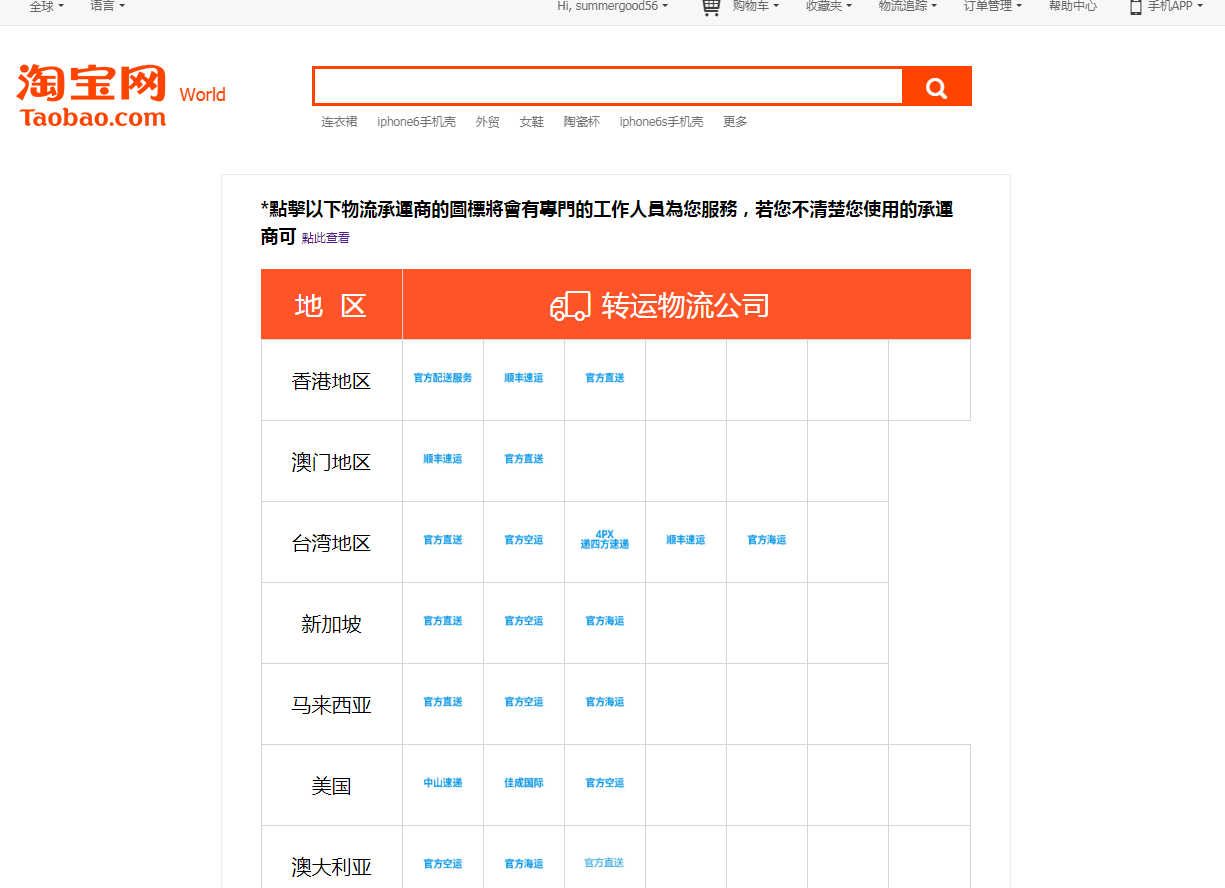Choose 佳成国际 carrier logo for 美国

[x=524, y=783]
